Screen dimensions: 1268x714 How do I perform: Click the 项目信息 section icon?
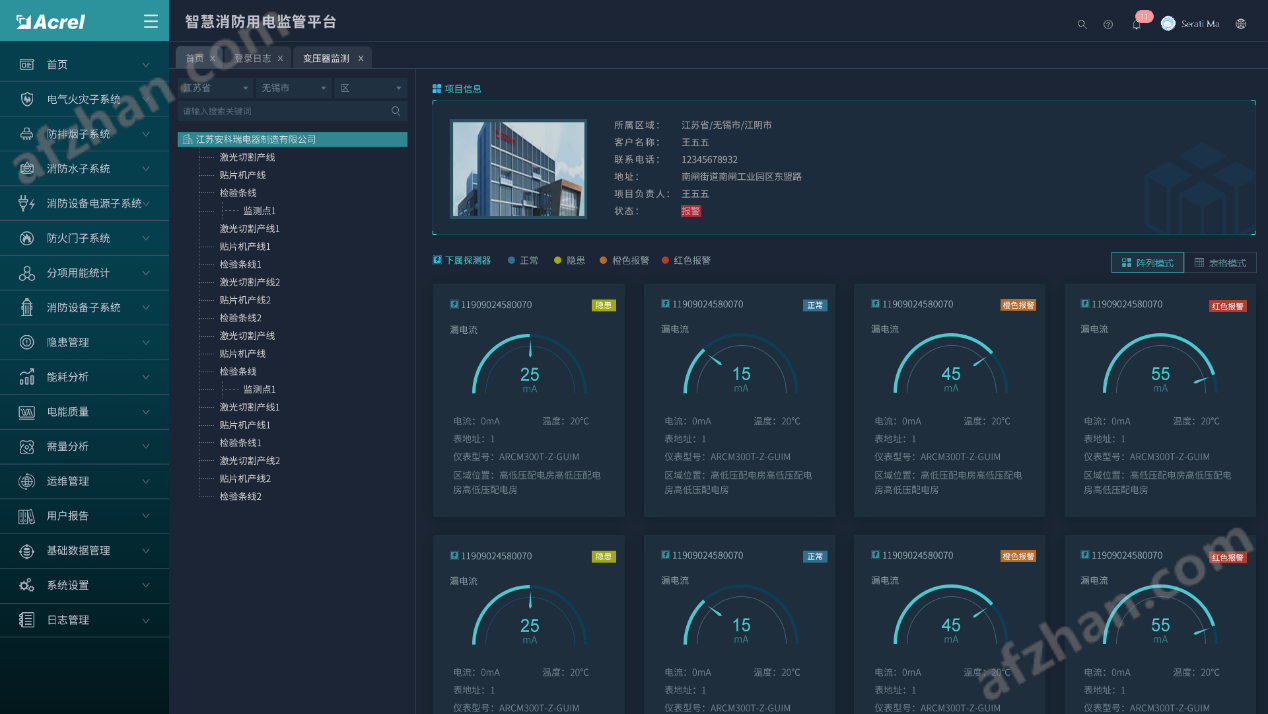pos(437,89)
